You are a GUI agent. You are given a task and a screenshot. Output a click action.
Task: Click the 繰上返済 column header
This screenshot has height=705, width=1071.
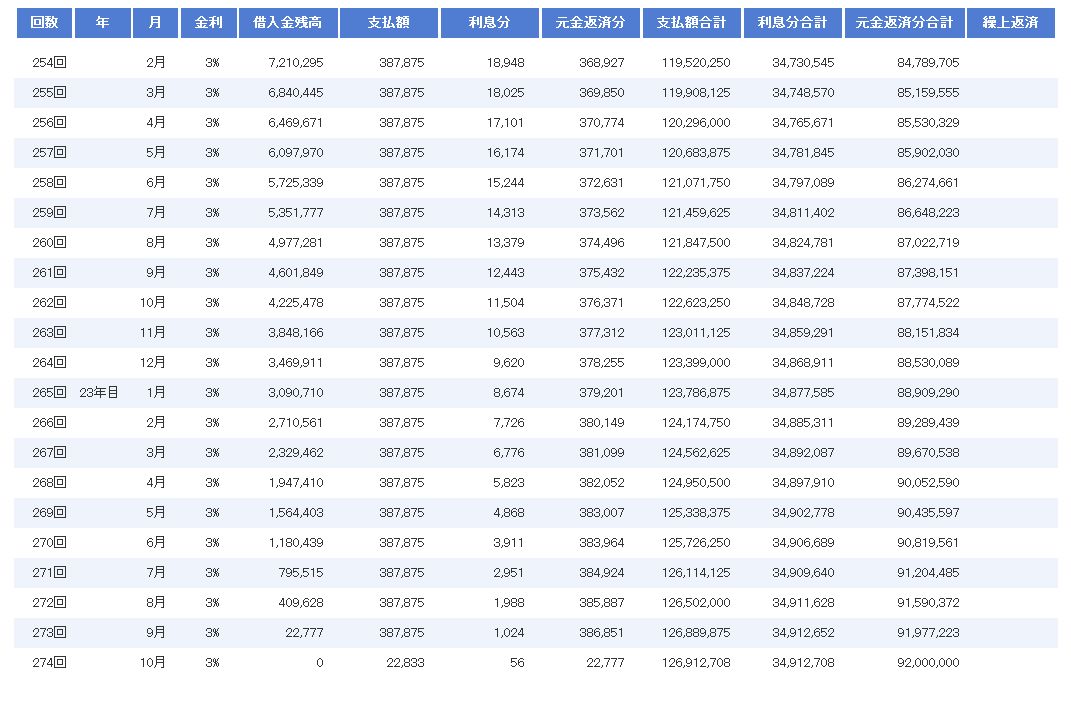click(x=1010, y=22)
